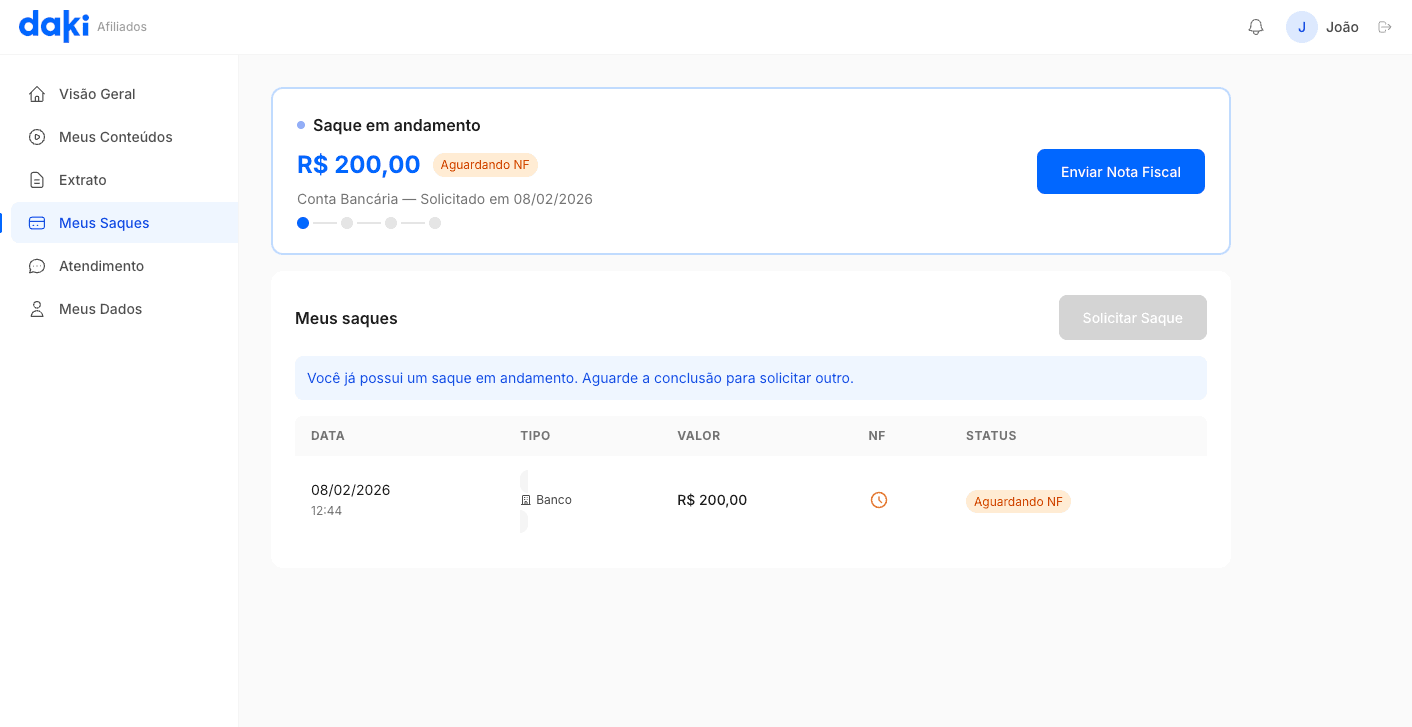Click the Solicitar Saque button
The width and height of the screenshot is (1412, 727).
click(1133, 318)
